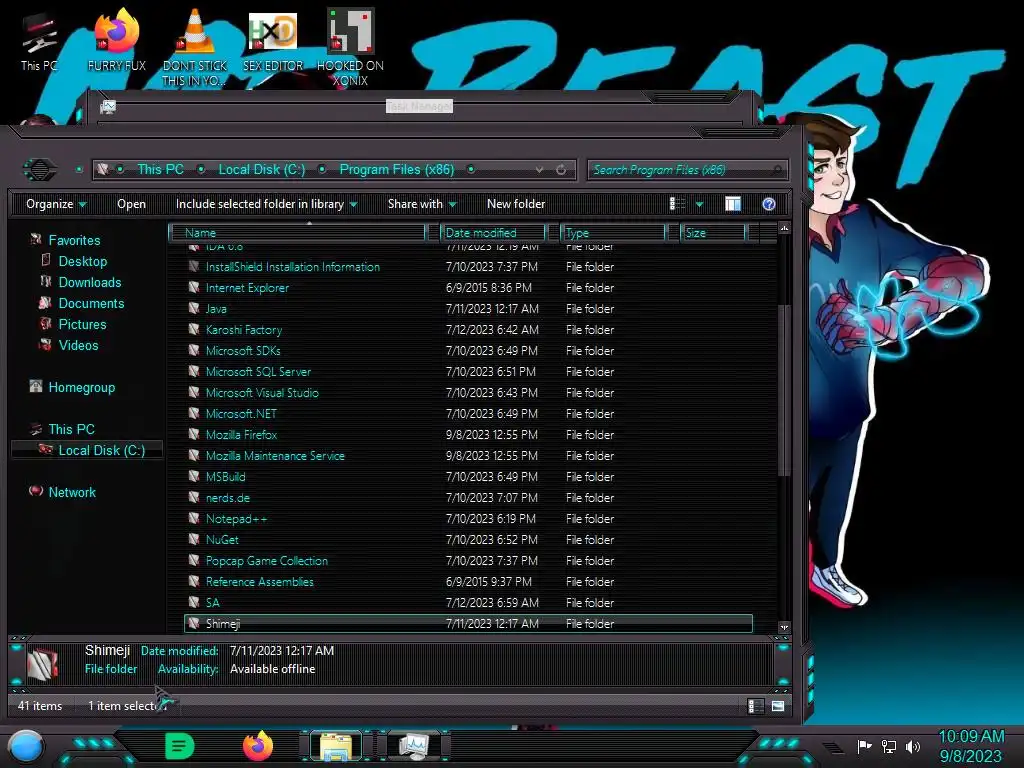The width and height of the screenshot is (1024, 768).
Task: Select the Popcap Game Collection folder
Action: pos(266,560)
